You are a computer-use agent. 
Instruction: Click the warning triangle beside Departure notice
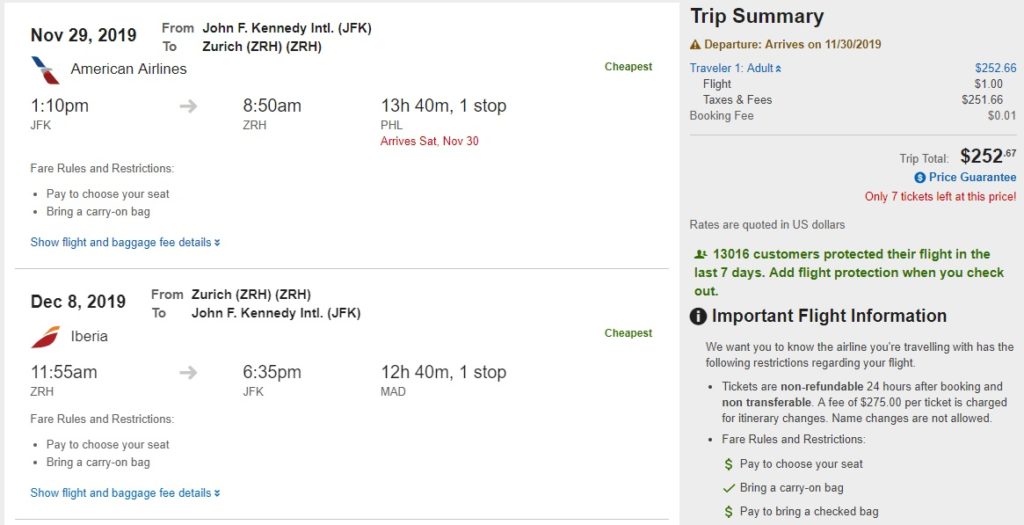(695, 45)
